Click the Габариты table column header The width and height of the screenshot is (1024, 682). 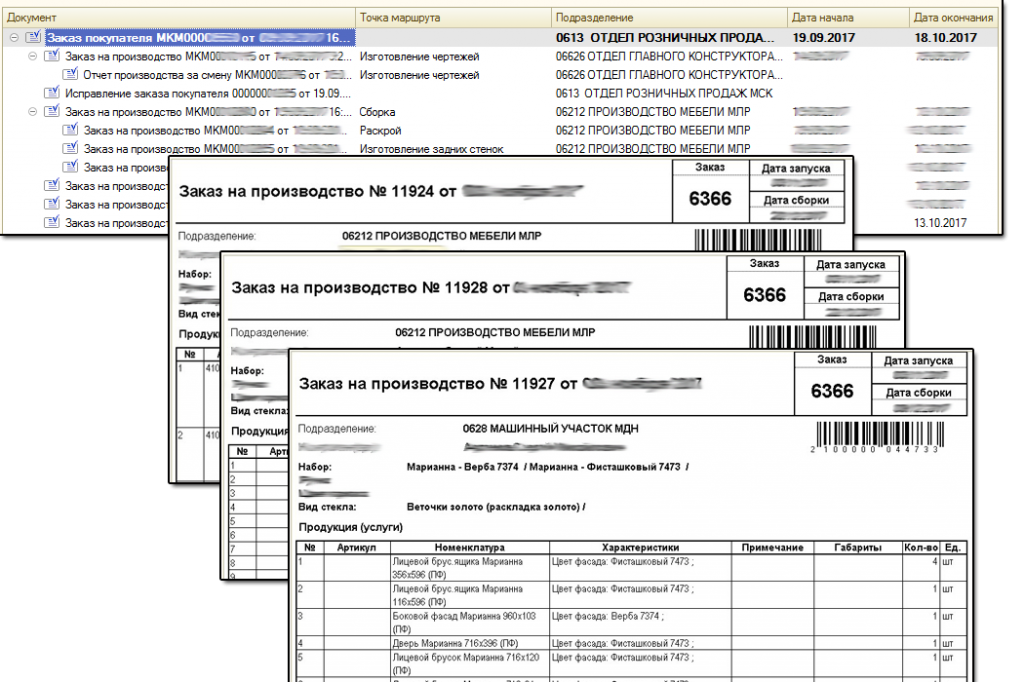pos(857,547)
